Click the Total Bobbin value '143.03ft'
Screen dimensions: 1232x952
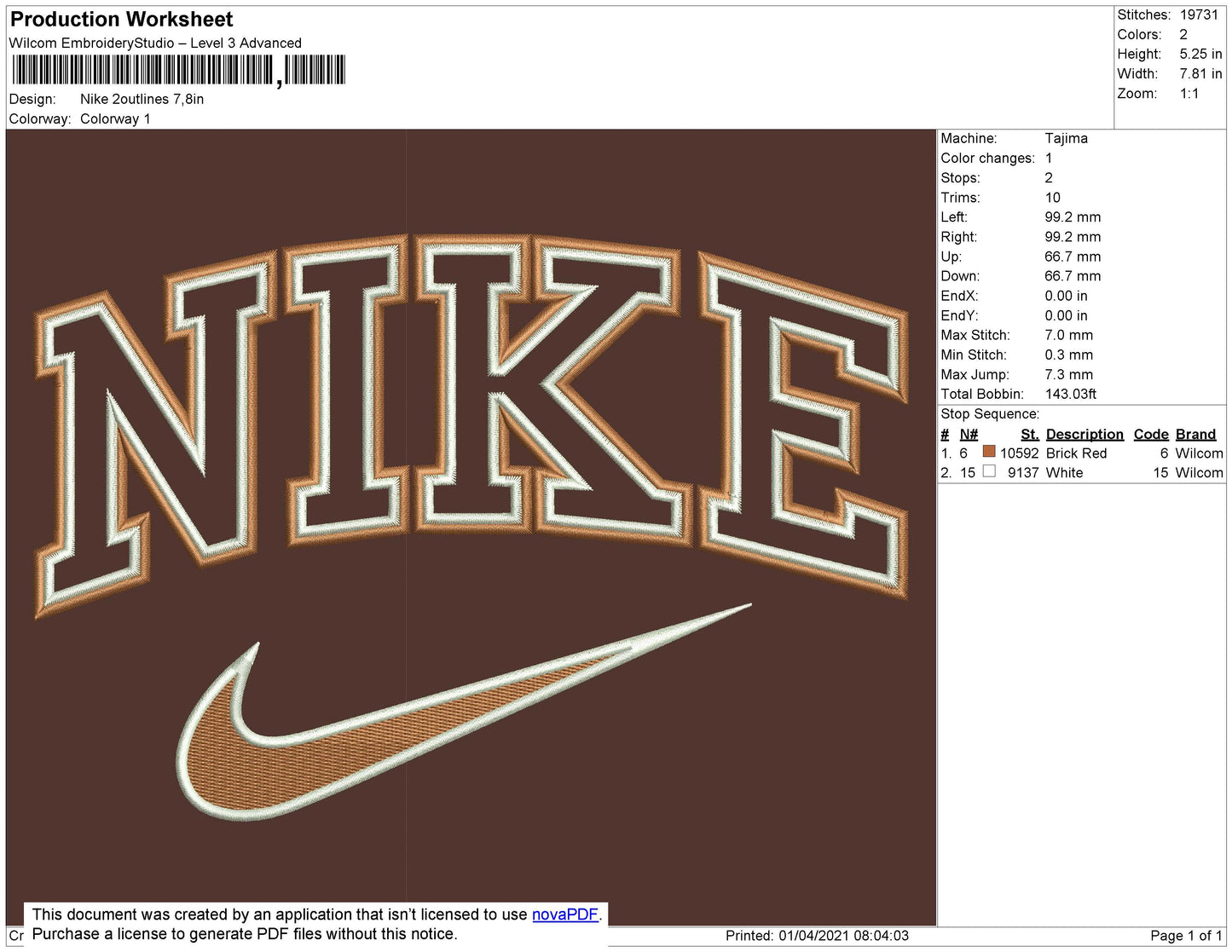1070,394
